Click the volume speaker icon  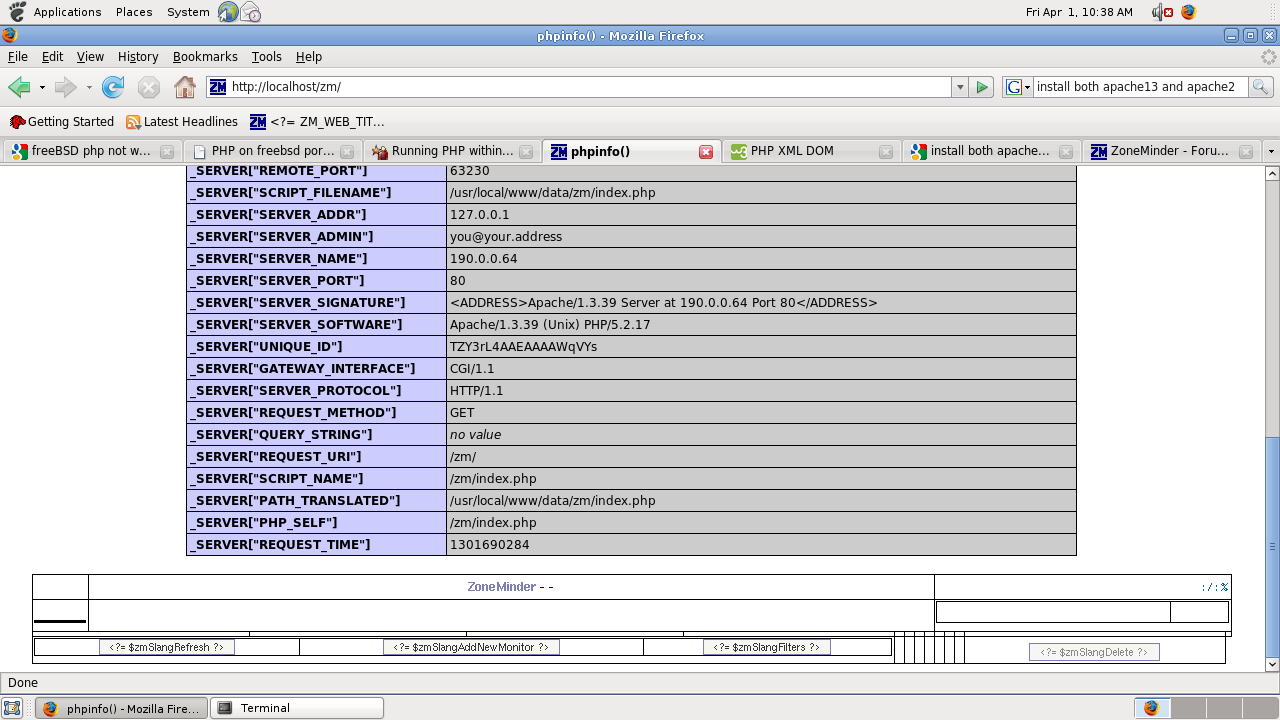click(1161, 12)
